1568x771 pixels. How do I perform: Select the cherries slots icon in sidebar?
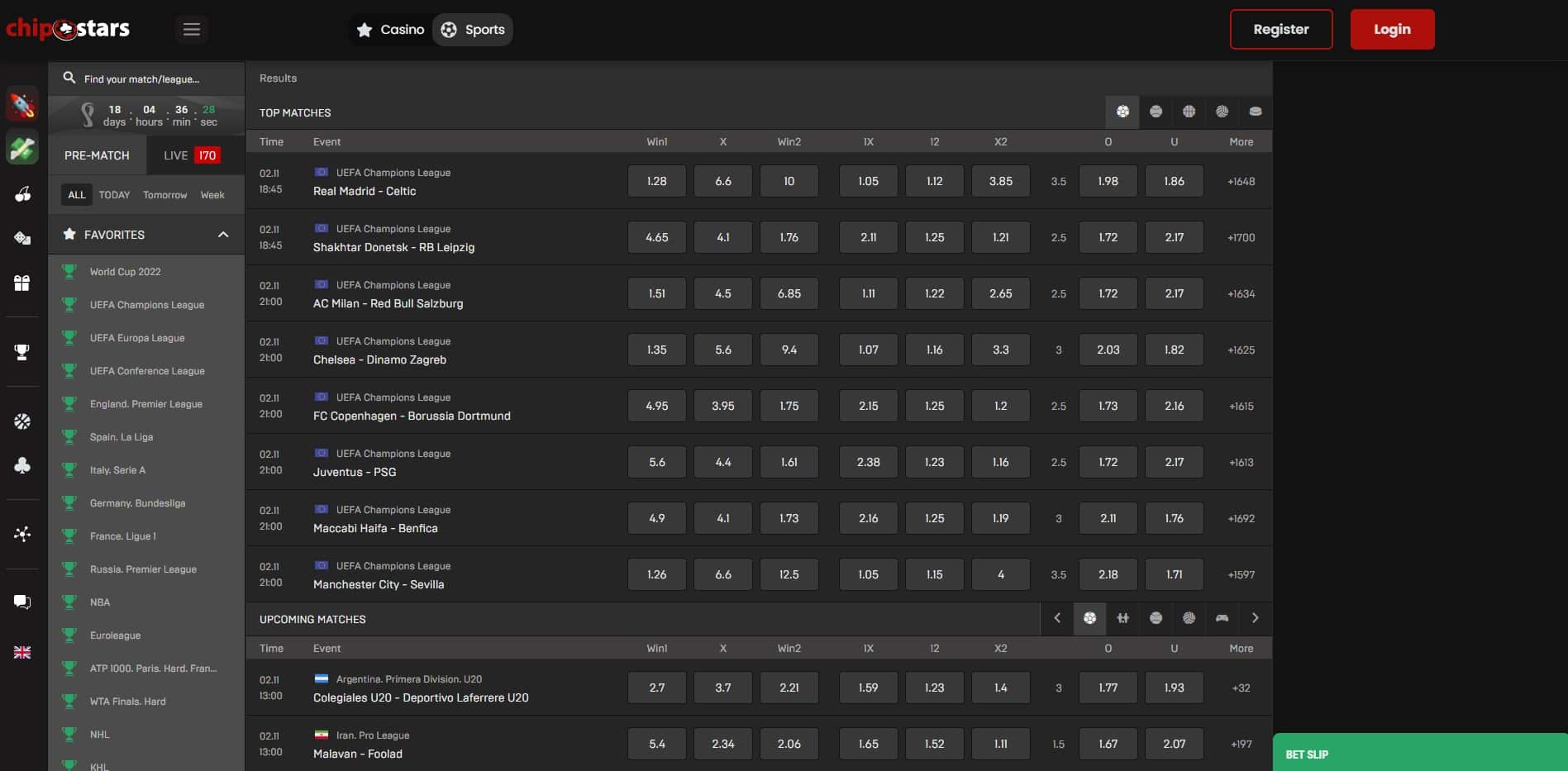(22, 194)
